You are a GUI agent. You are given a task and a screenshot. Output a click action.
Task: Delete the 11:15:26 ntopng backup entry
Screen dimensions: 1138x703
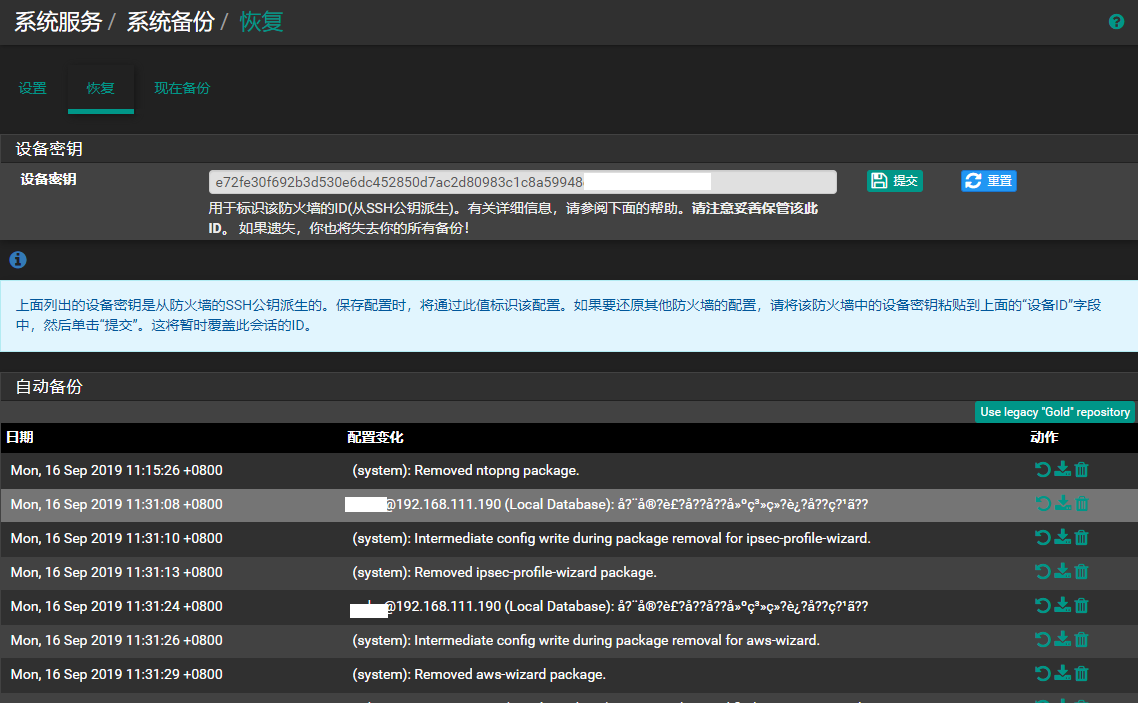click(1081, 470)
